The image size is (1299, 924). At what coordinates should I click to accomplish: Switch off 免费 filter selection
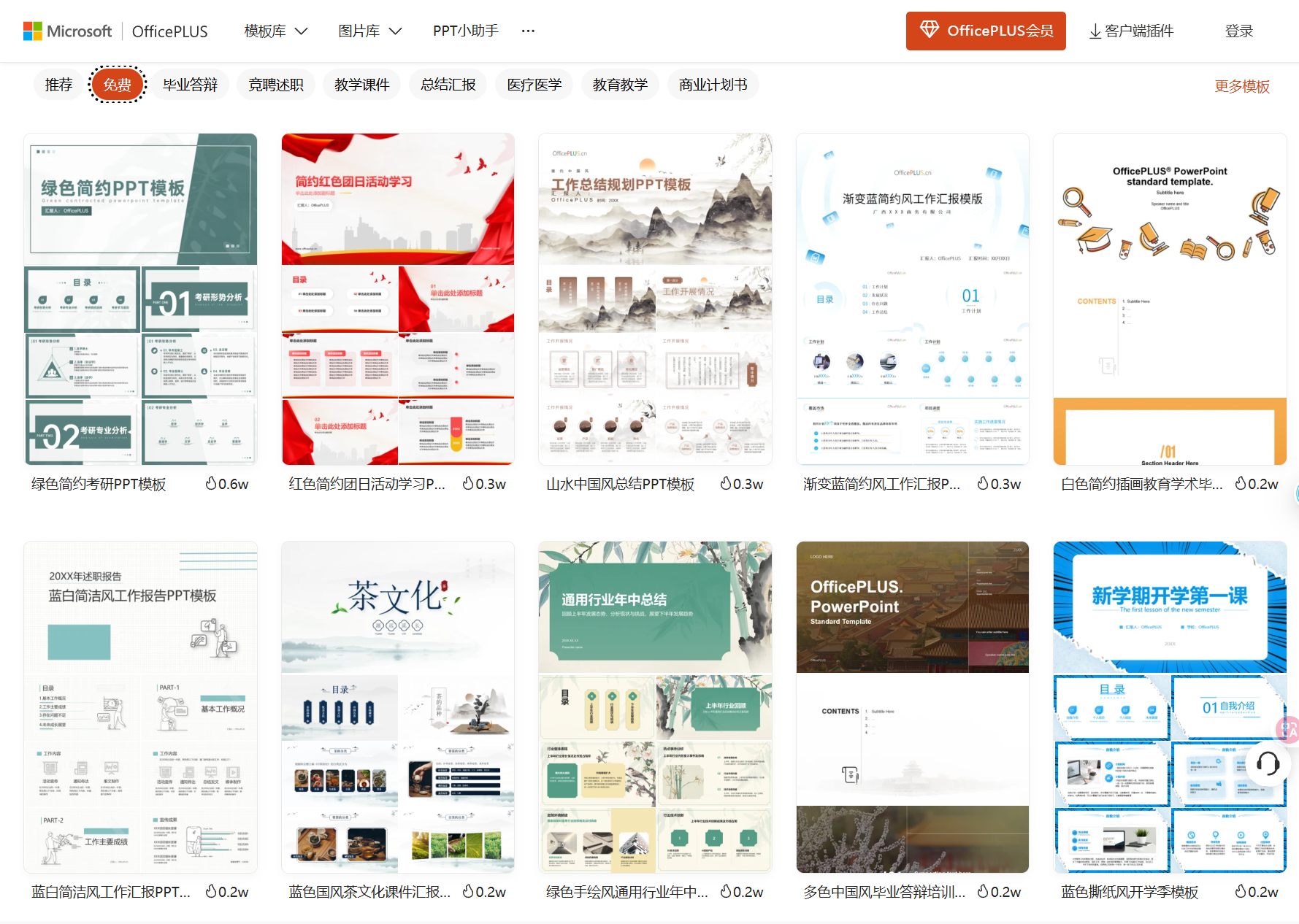[x=118, y=84]
